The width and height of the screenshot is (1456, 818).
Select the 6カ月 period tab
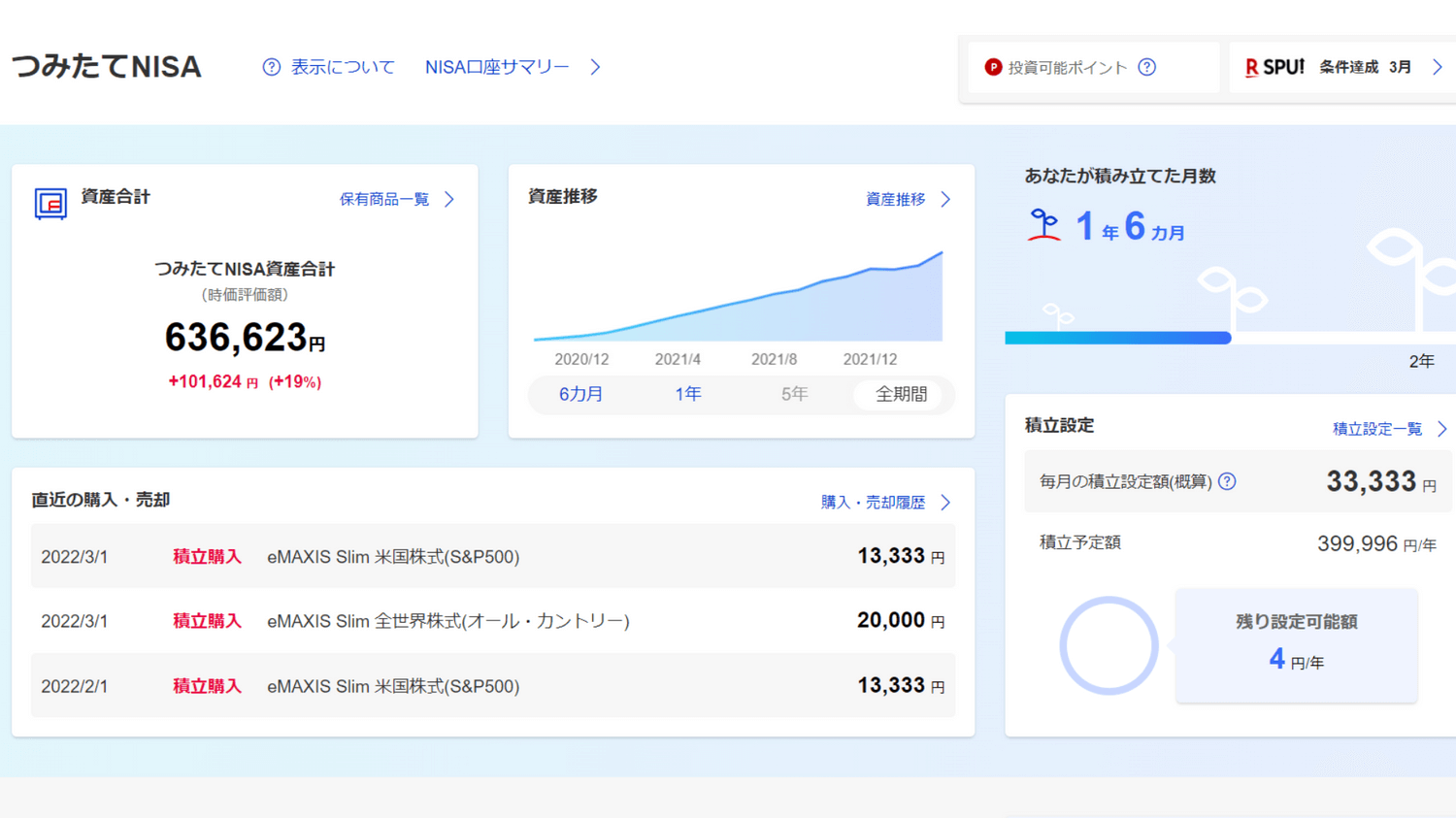tap(580, 394)
